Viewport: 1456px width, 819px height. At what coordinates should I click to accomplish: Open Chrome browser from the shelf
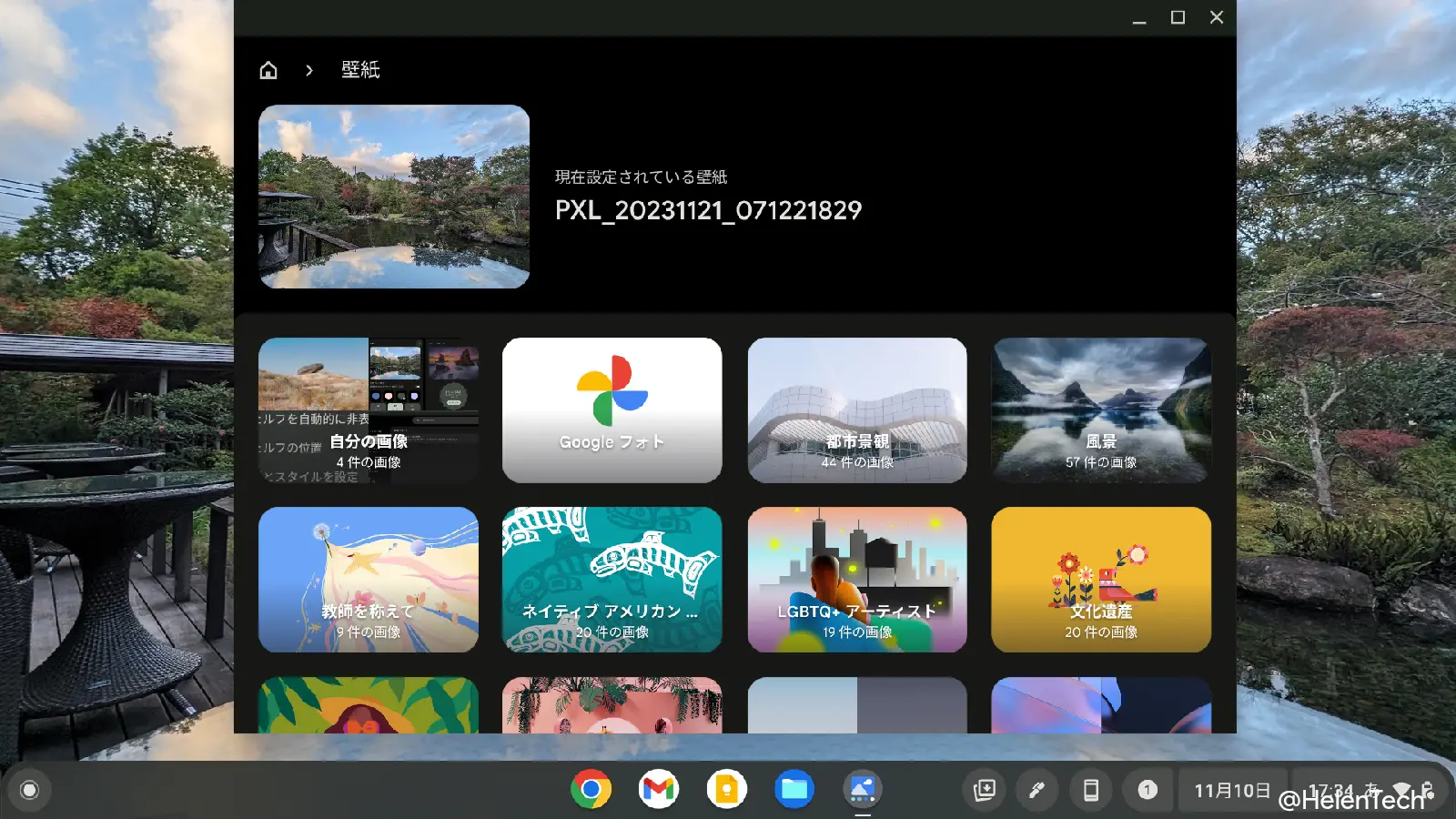click(591, 789)
